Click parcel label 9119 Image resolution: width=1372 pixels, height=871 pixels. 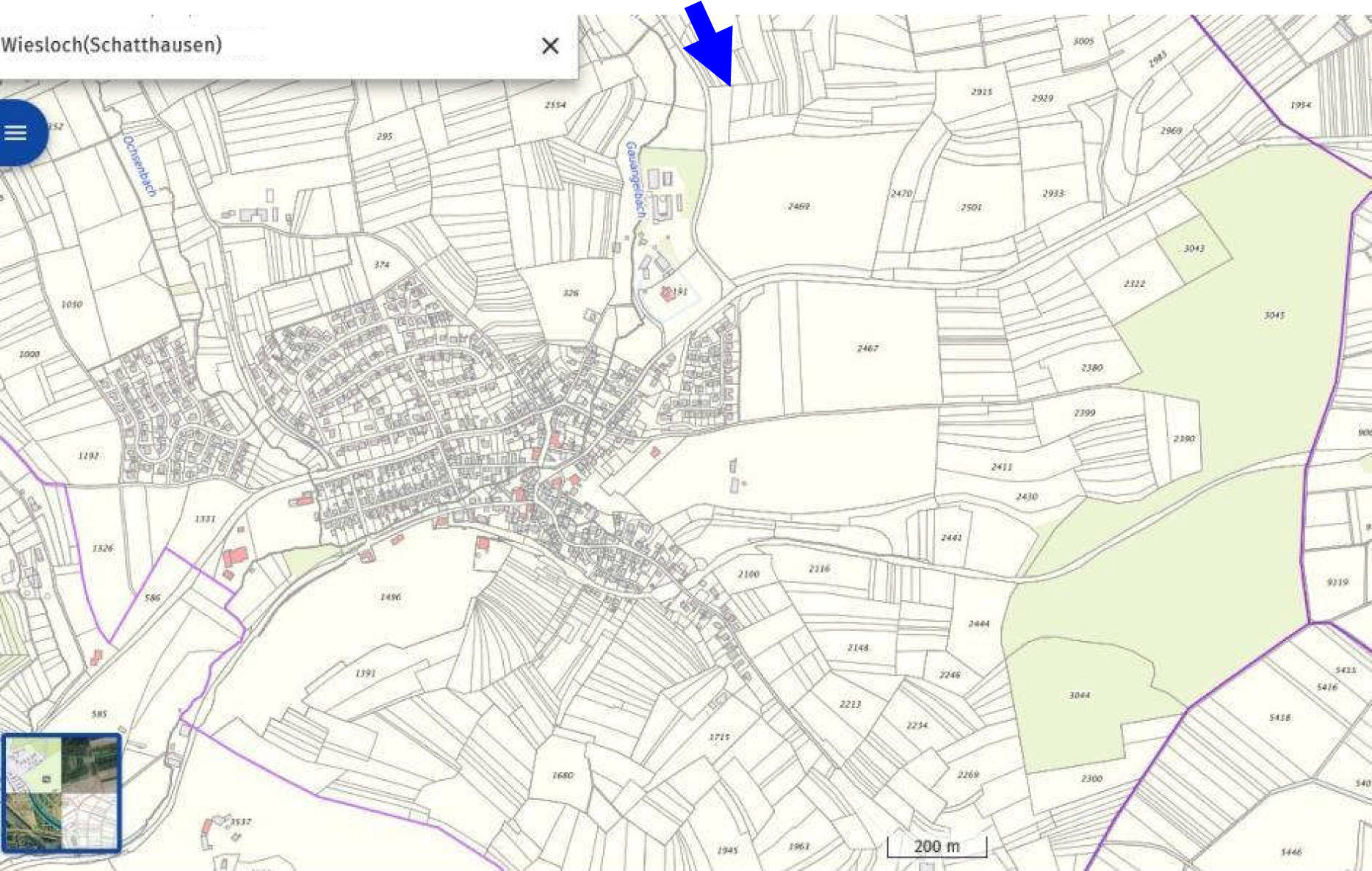tap(1337, 582)
